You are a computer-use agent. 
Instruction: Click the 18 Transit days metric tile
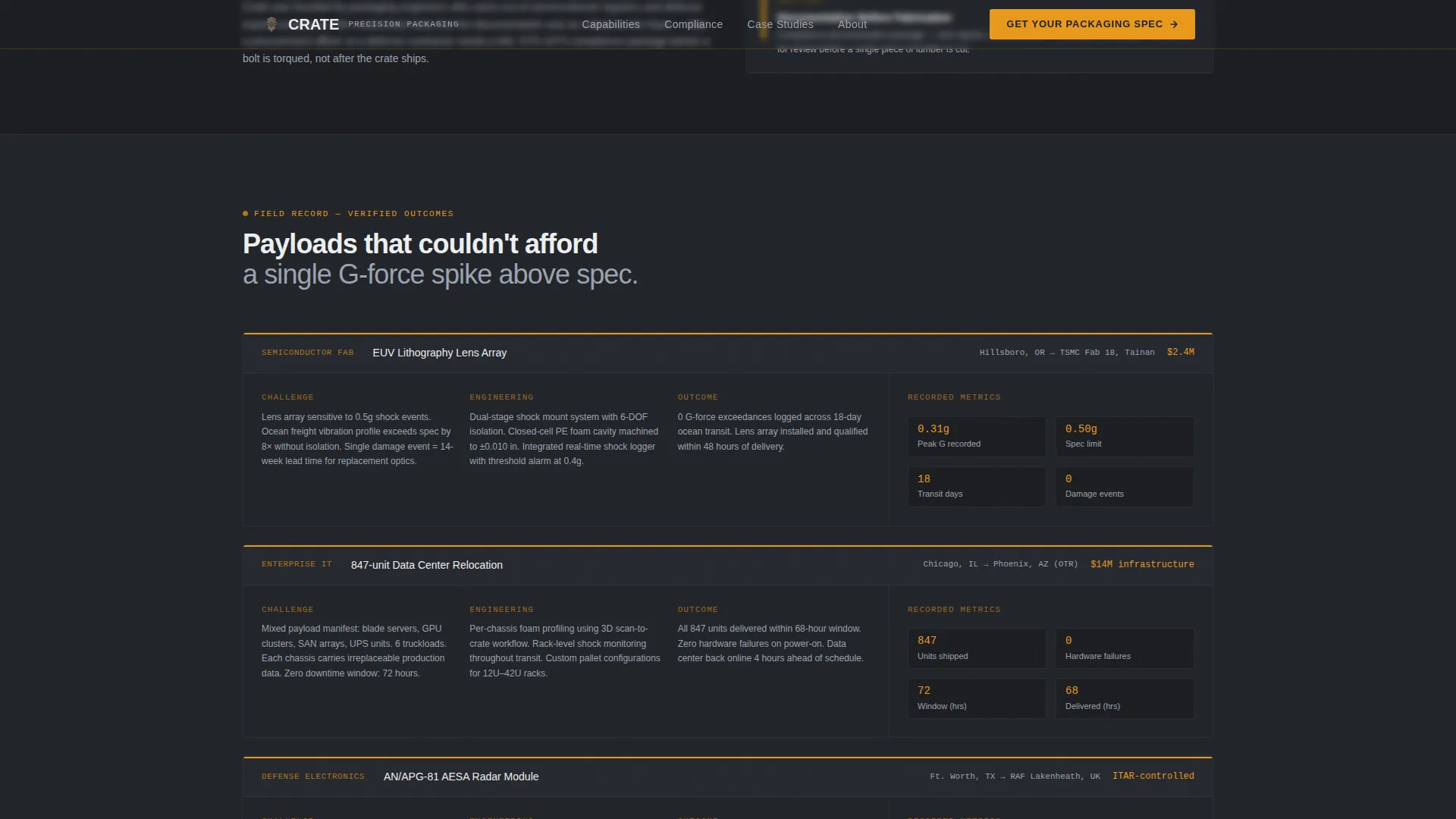coord(977,487)
